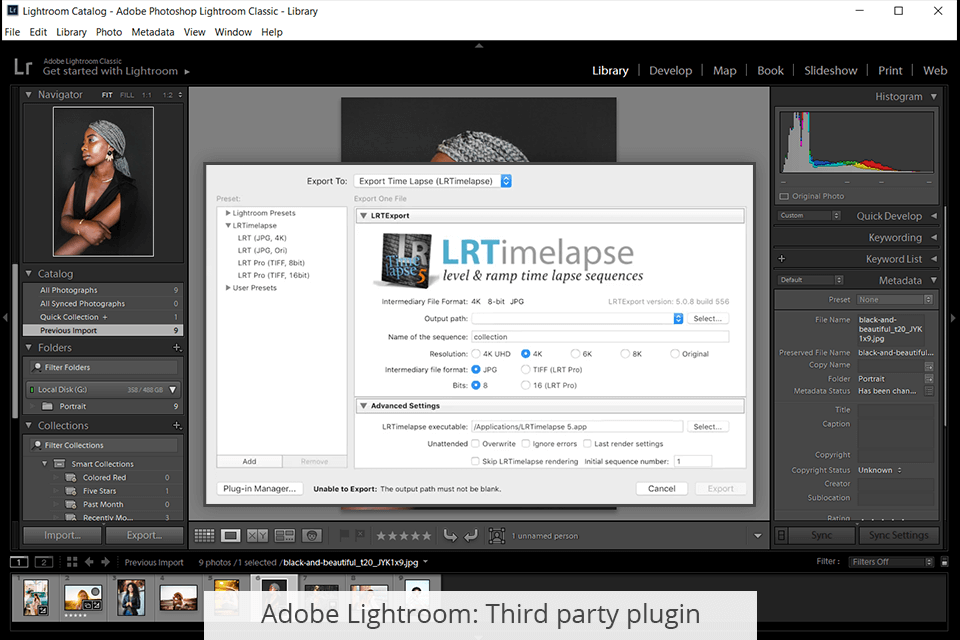960x640 pixels.
Task: Click the Import button
Action: (62, 535)
